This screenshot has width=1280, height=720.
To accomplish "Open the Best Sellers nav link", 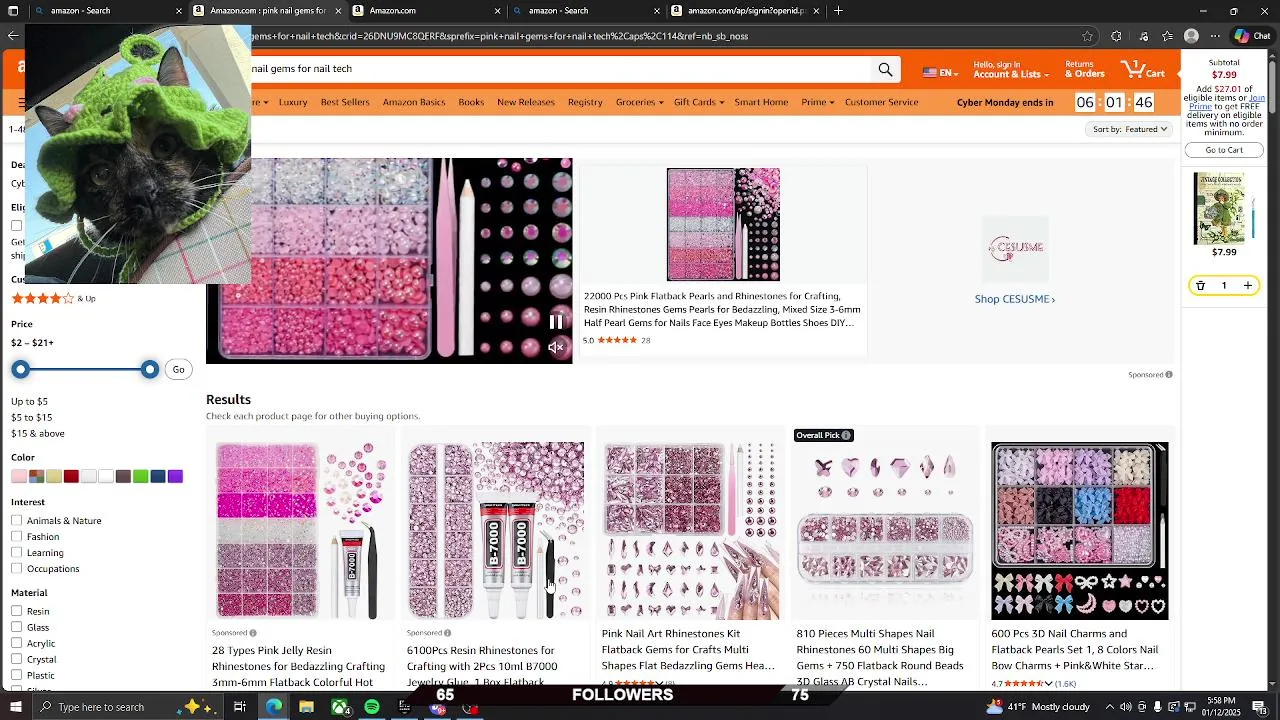I will coord(345,102).
